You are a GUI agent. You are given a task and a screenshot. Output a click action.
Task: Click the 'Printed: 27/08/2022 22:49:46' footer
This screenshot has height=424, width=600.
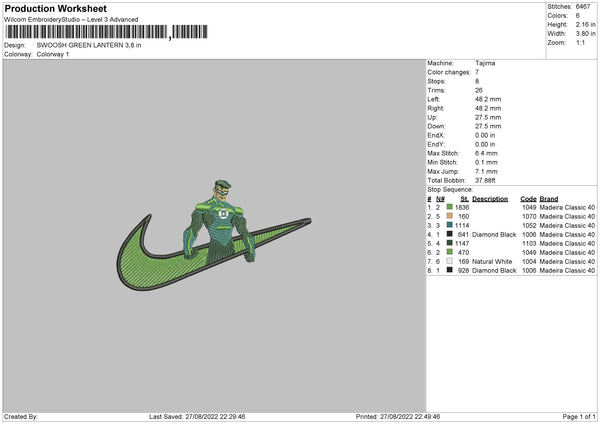[x=398, y=417]
